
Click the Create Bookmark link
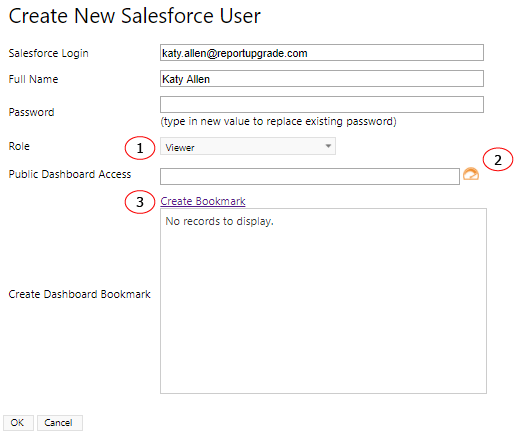pyautogui.click(x=203, y=201)
